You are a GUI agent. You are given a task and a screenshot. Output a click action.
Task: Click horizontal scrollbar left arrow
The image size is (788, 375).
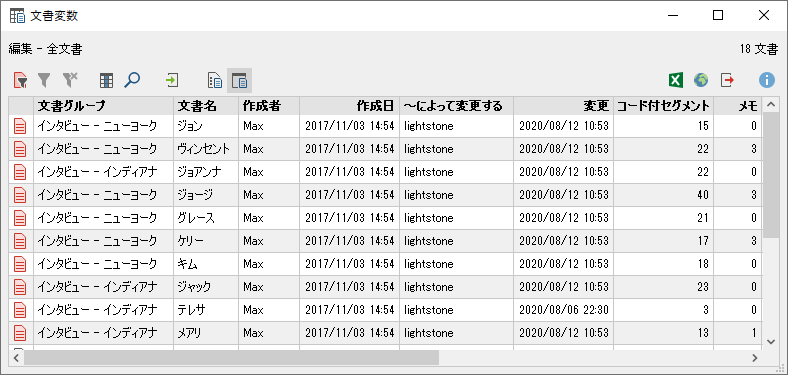(x=16, y=358)
